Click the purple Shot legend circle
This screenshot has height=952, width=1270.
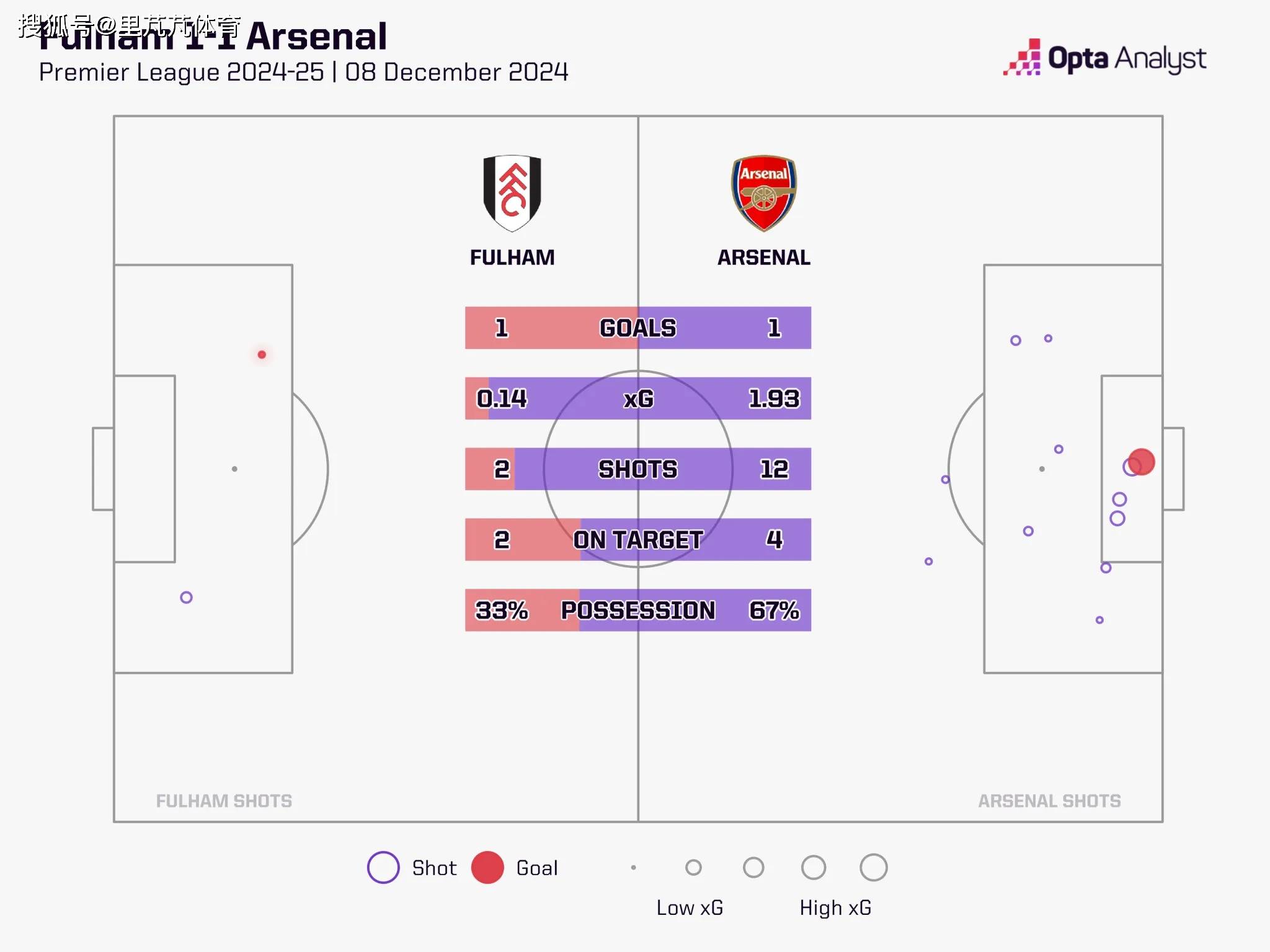tap(383, 867)
